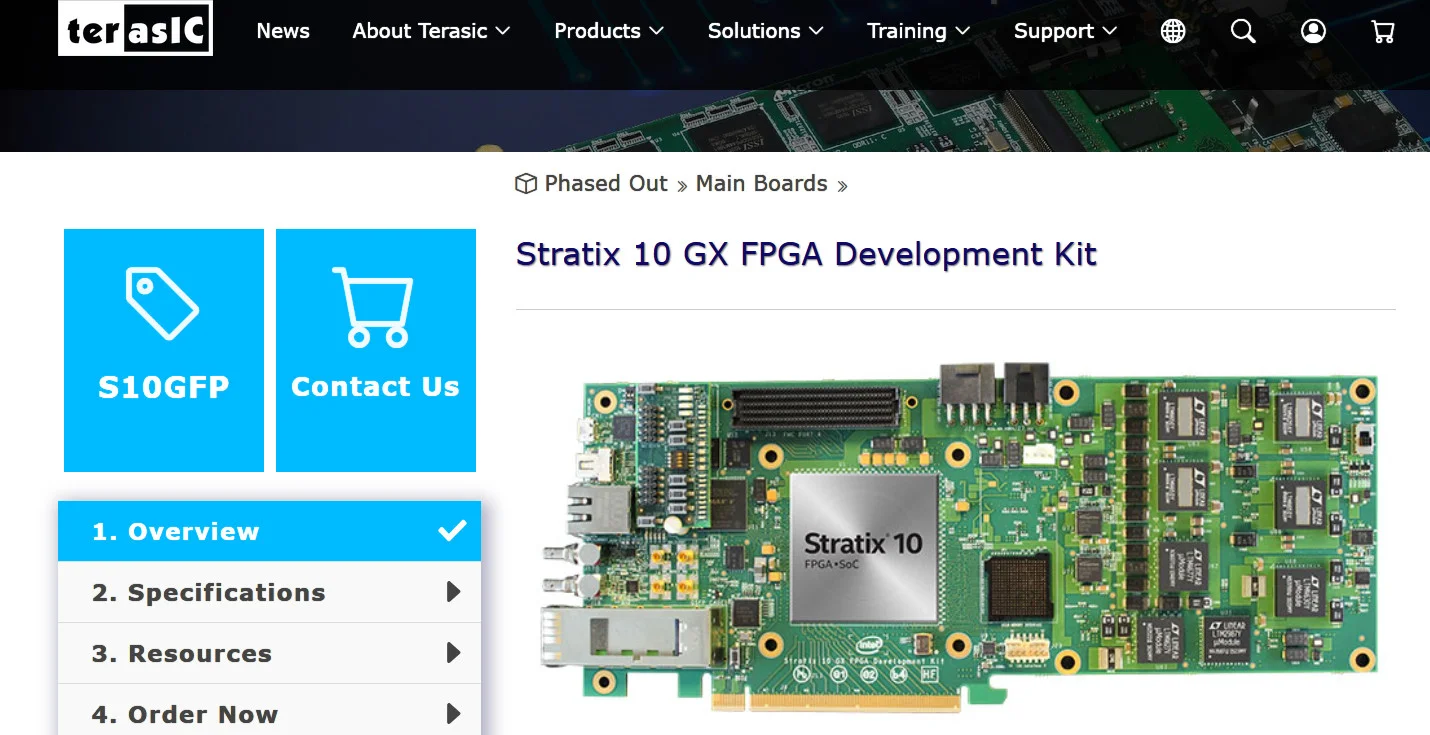Click the S10GFP label text
This screenshot has height=735, width=1430.
[163, 387]
